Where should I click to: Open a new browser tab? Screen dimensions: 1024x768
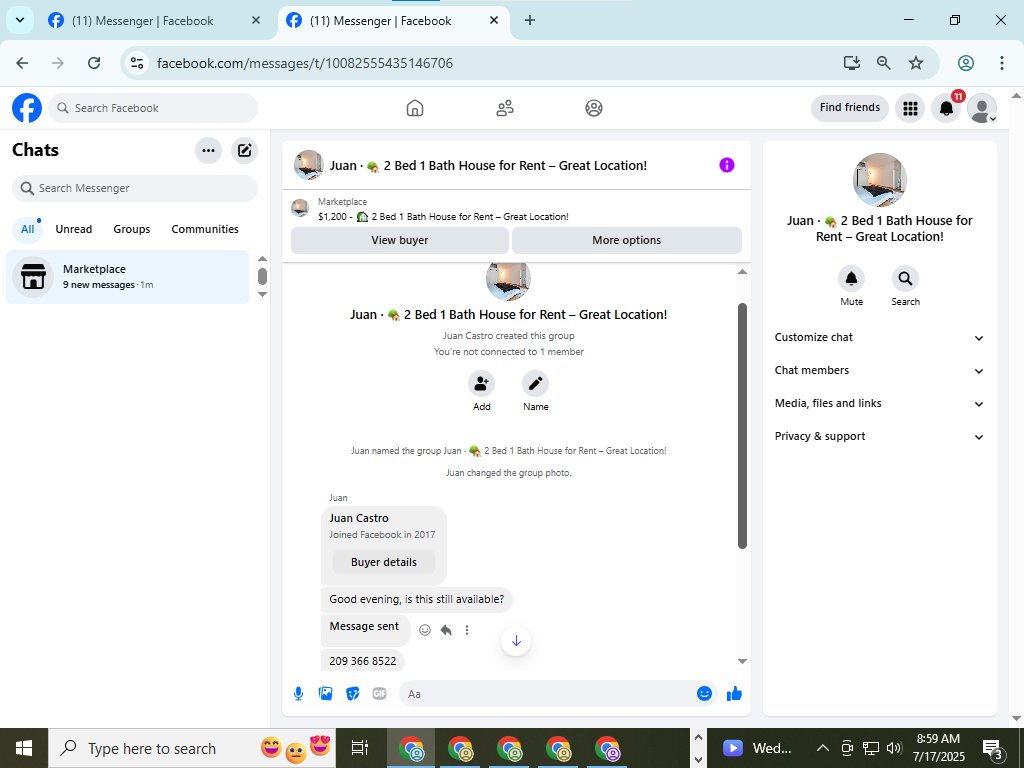pos(530,20)
